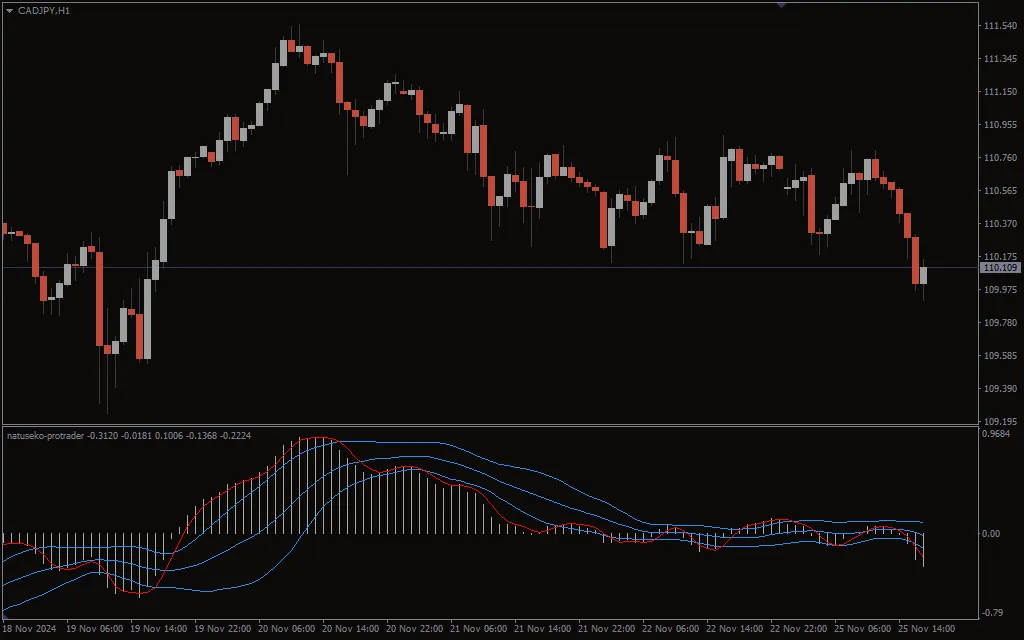Select the 21 Nov 22:00 time label
The width and height of the screenshot is (1024, 640).
point(608,629)
